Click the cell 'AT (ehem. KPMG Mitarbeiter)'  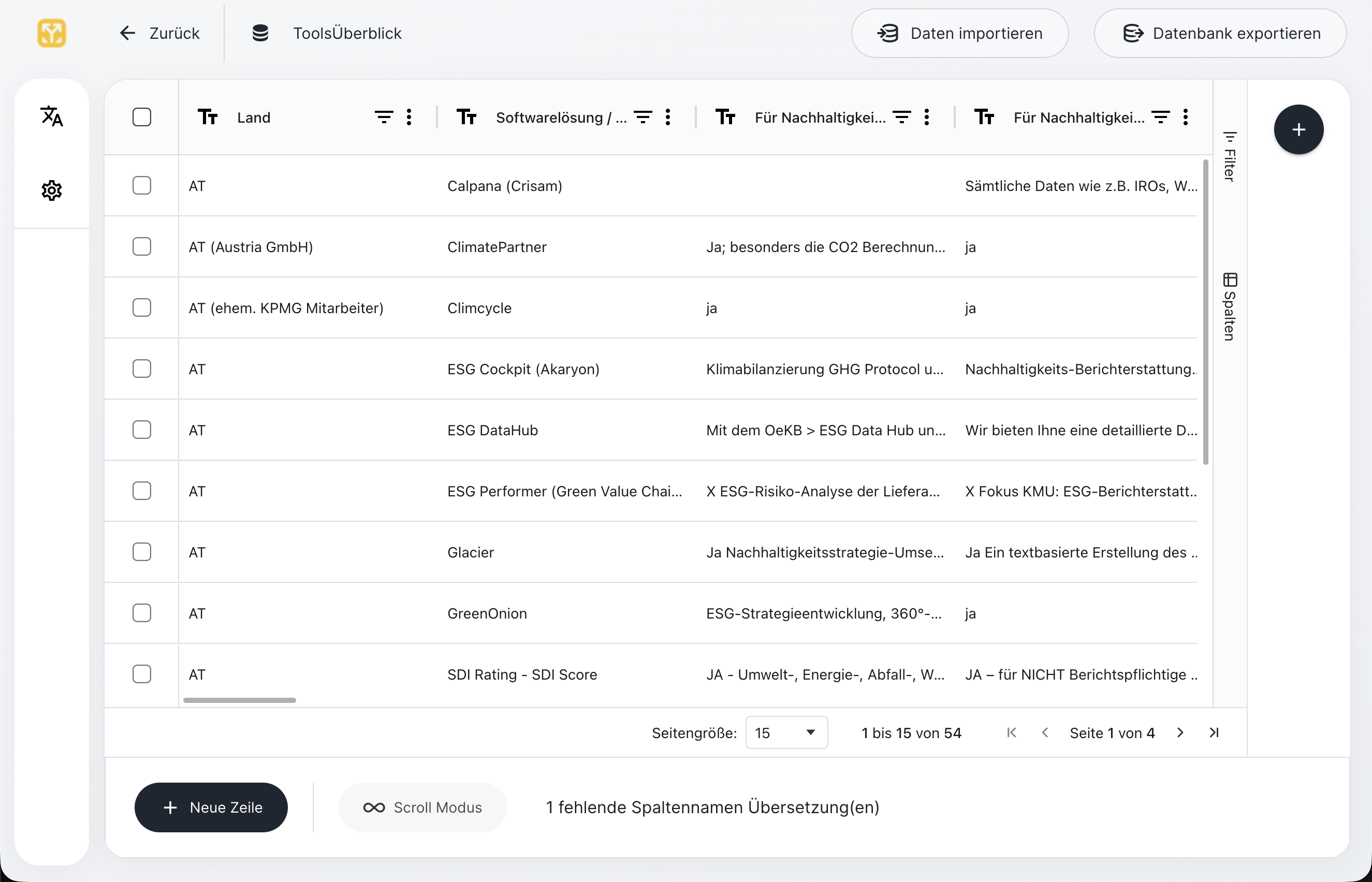coord(307,307)
